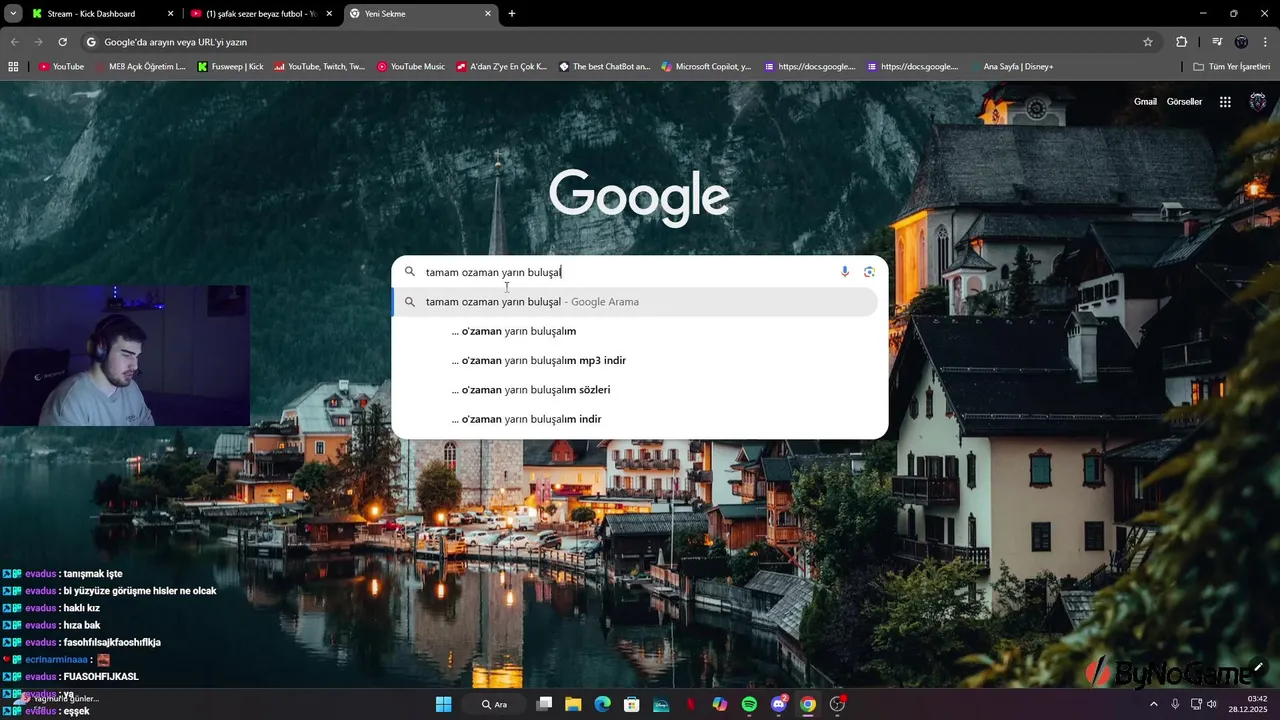Launch Microsoft Edge from the taskbar
The height and width of the screenshot is (720, 1280).
(x=602, y=704)
